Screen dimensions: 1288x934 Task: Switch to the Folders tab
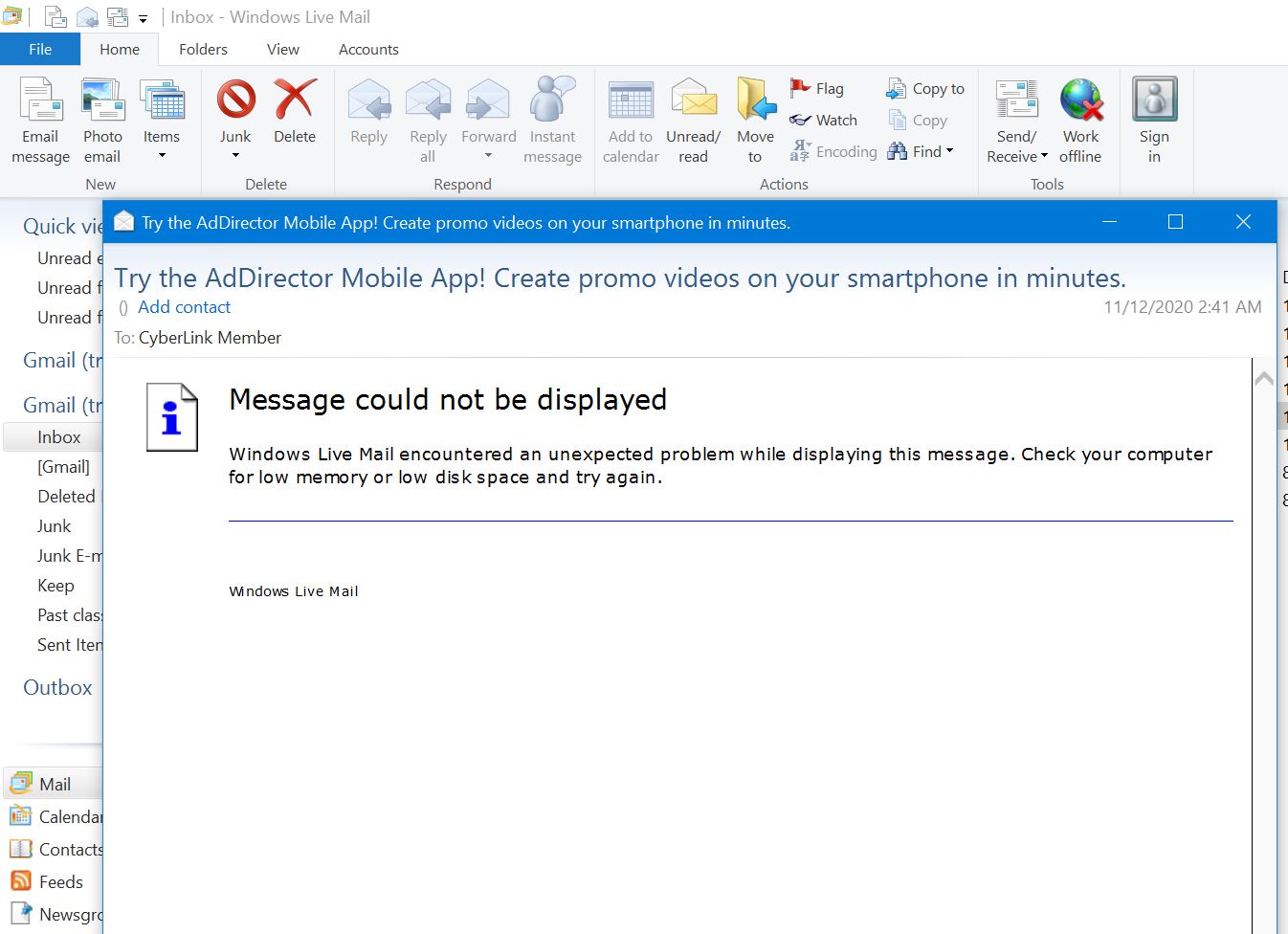pos(203,50)
